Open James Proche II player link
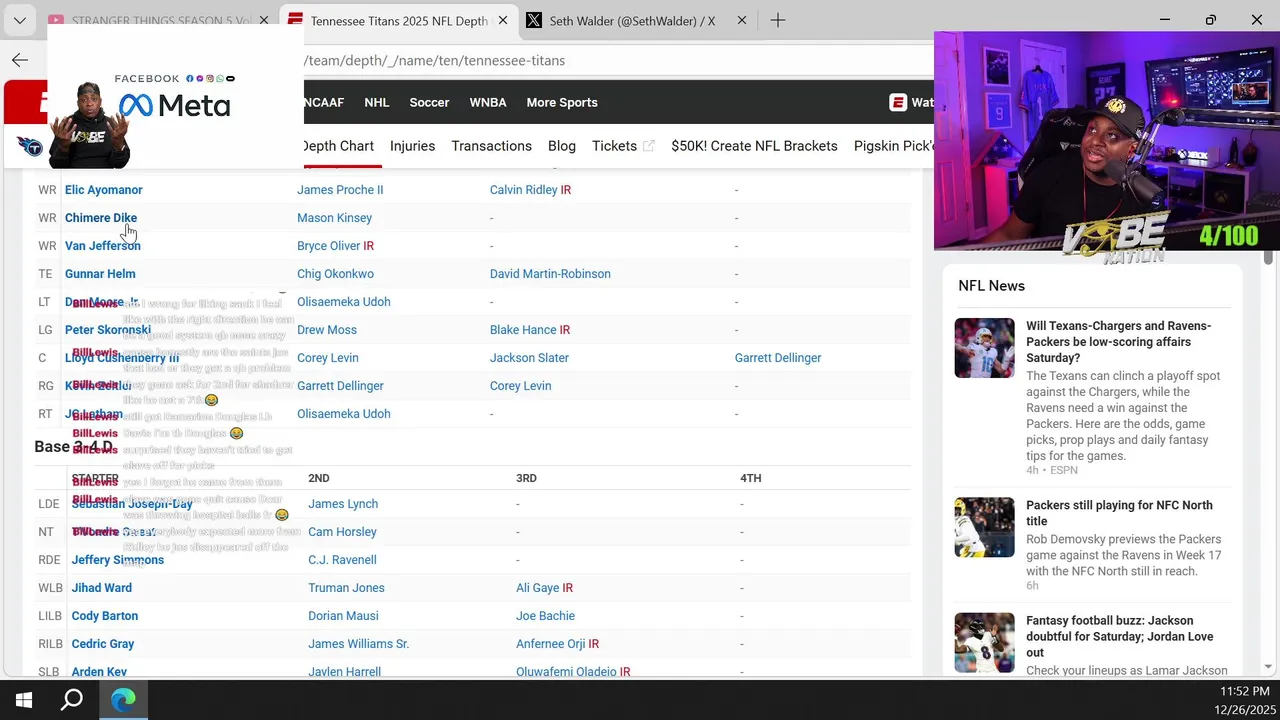The width and height of the screenshot is (1280, 720). 340,190
